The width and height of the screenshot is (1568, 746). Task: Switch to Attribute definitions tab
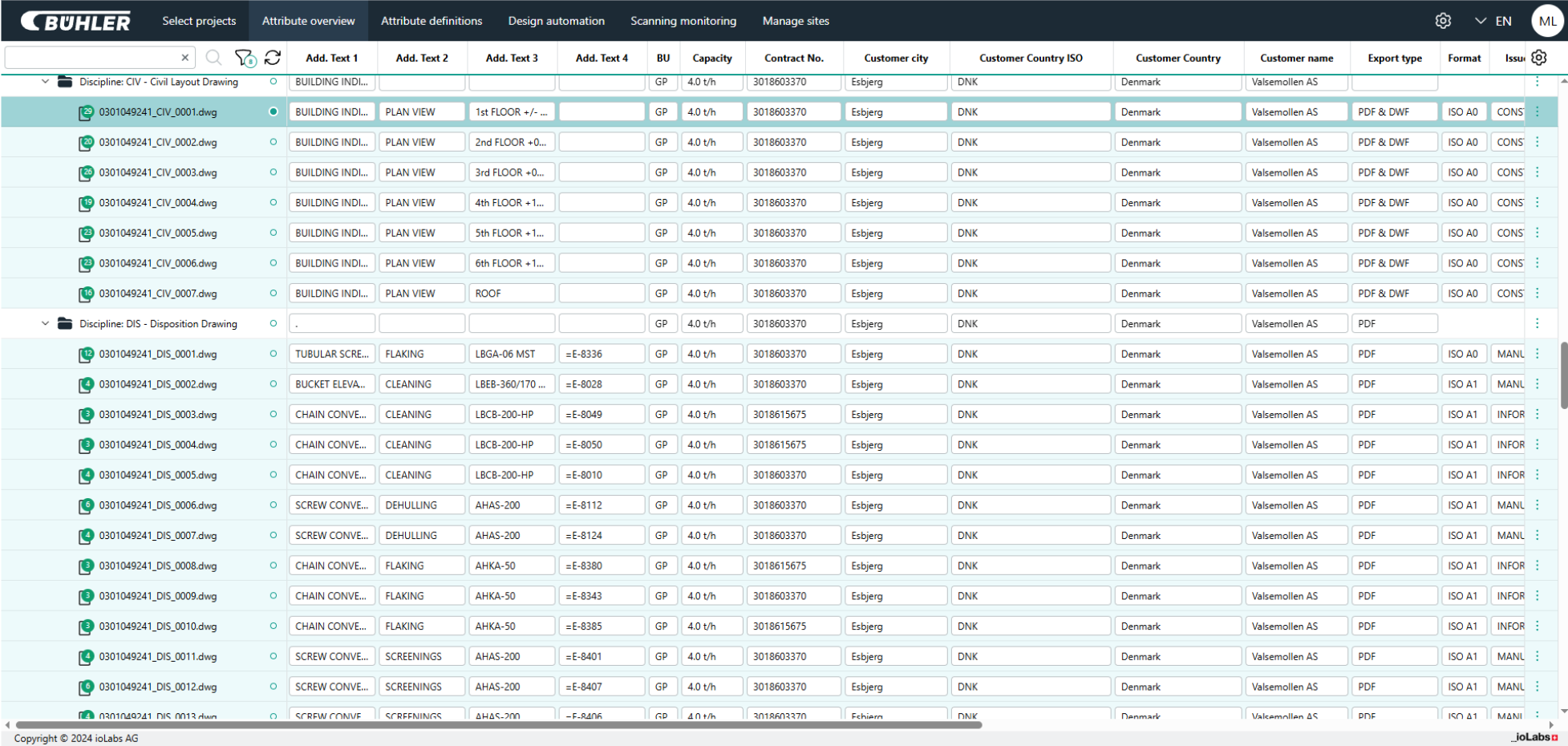point(432,21)
